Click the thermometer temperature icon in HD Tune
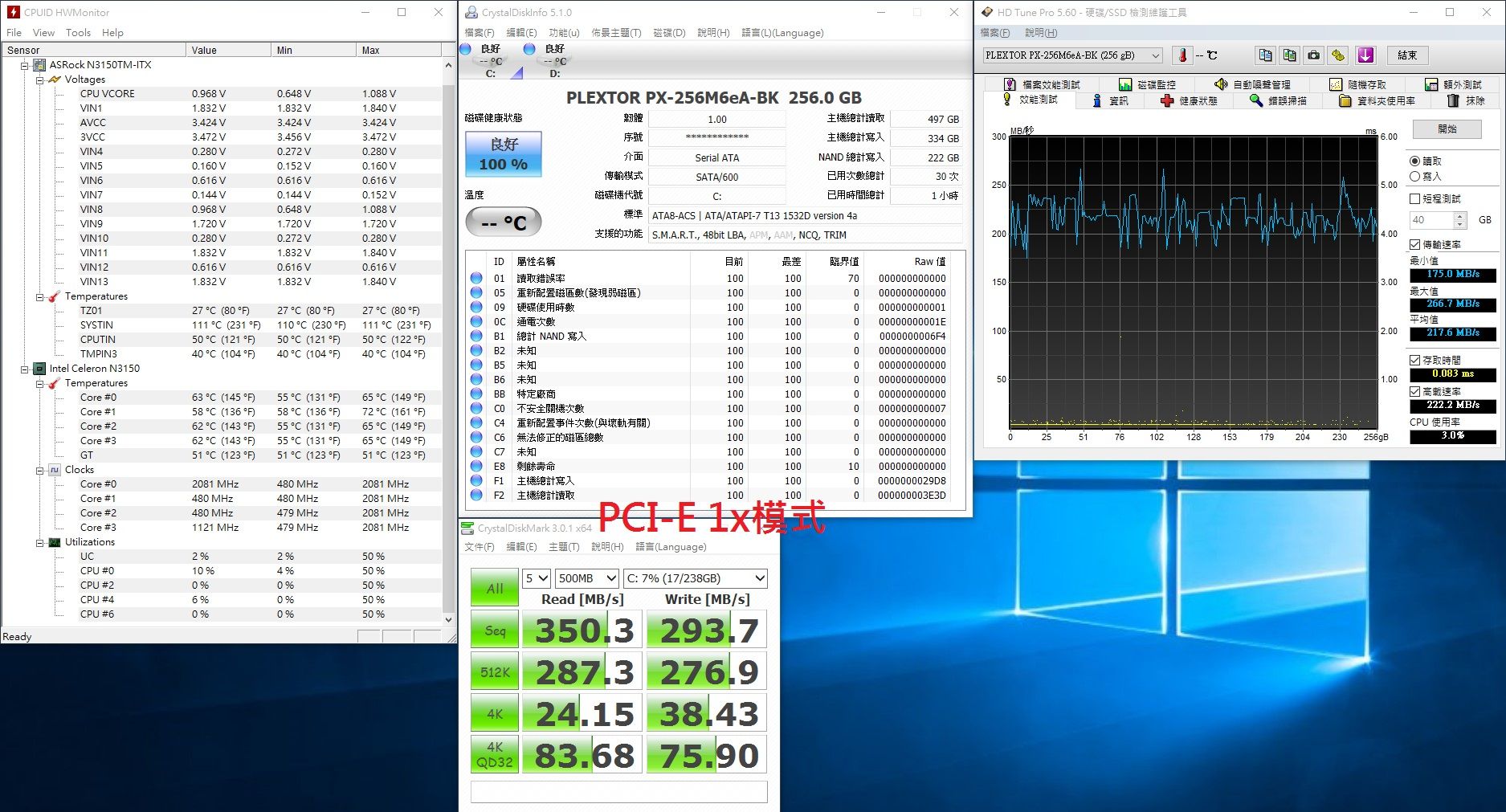Viewport: 1506px width, 812px height. [1182, 55]
